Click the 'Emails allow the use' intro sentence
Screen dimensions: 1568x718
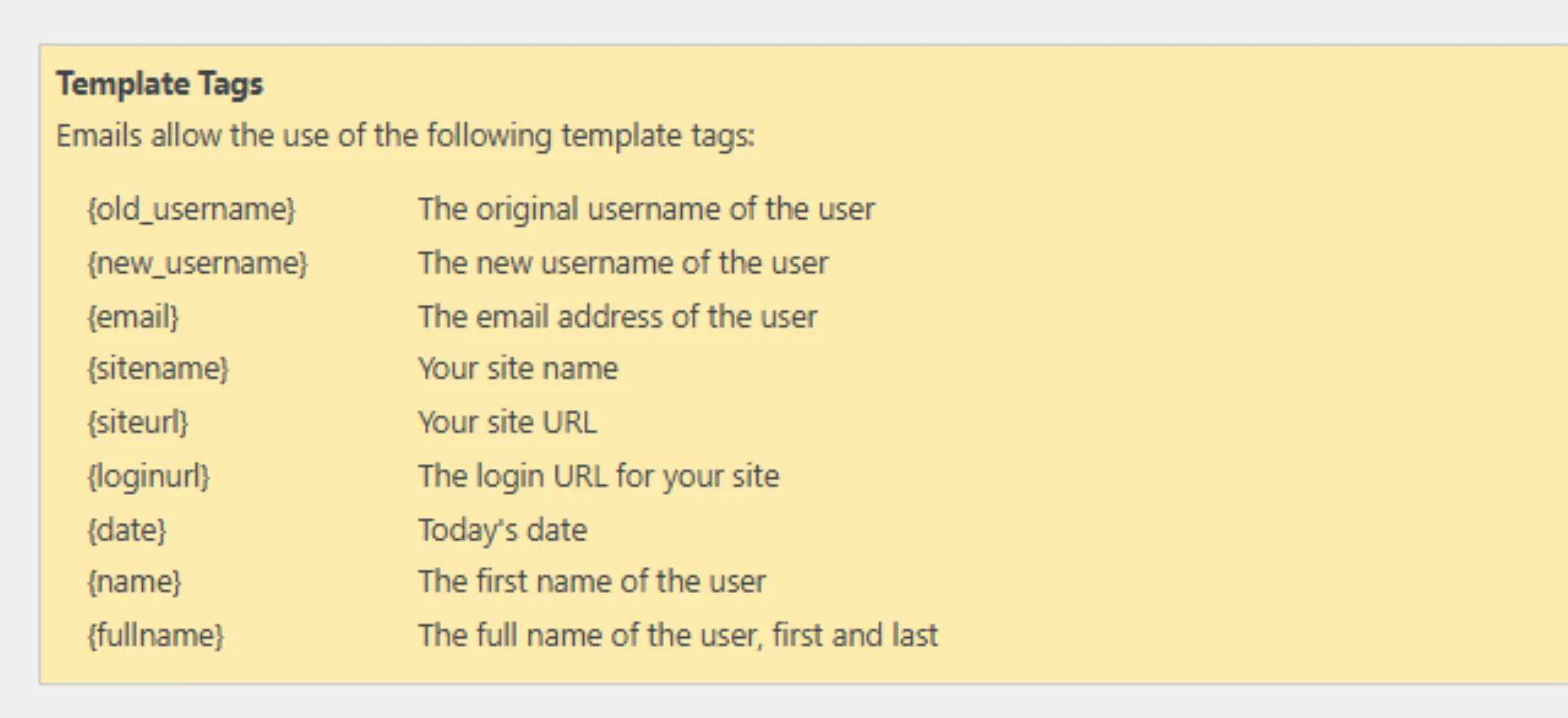coord(406,136)
